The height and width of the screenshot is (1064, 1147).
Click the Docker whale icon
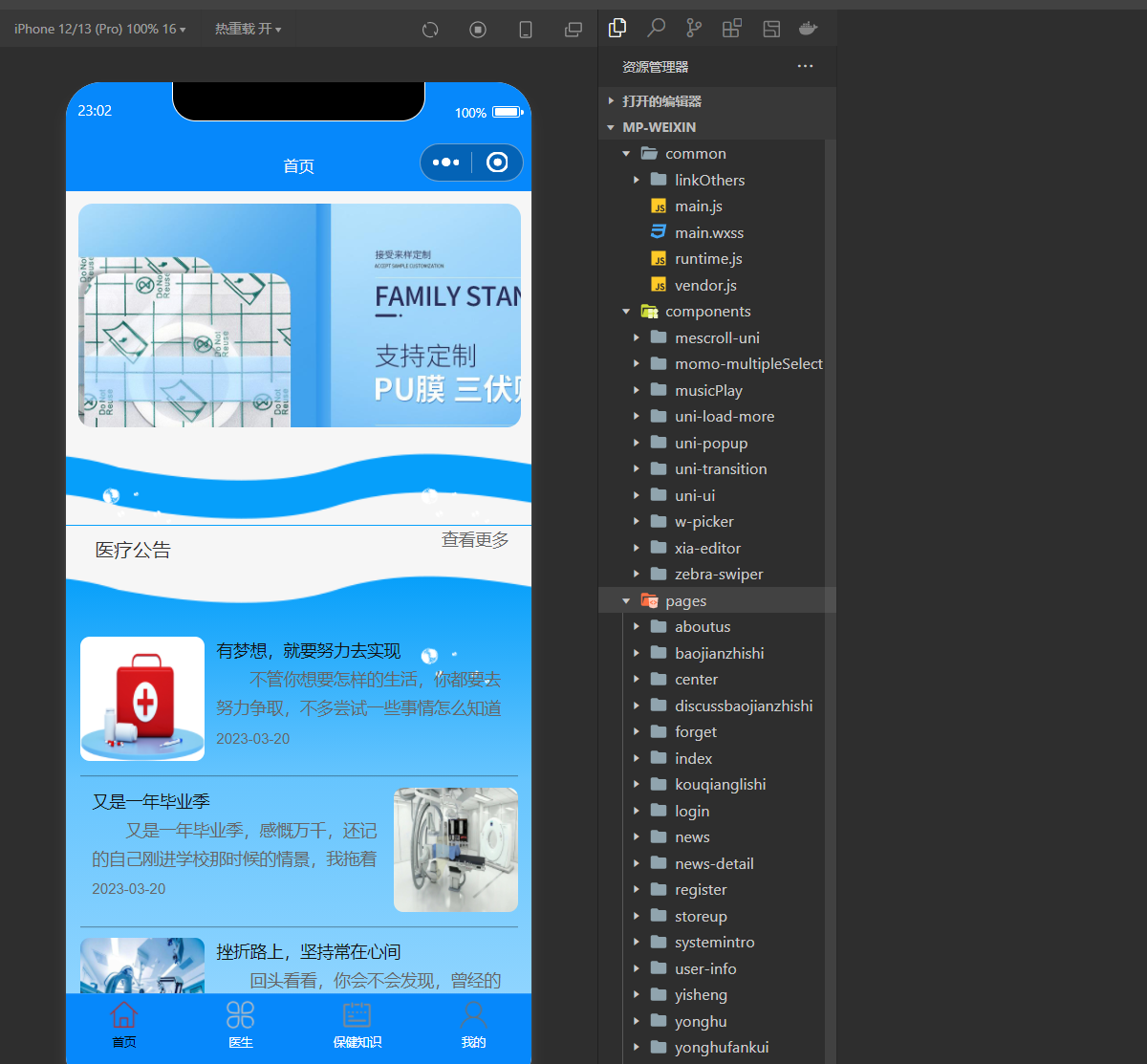pos(808,29)
